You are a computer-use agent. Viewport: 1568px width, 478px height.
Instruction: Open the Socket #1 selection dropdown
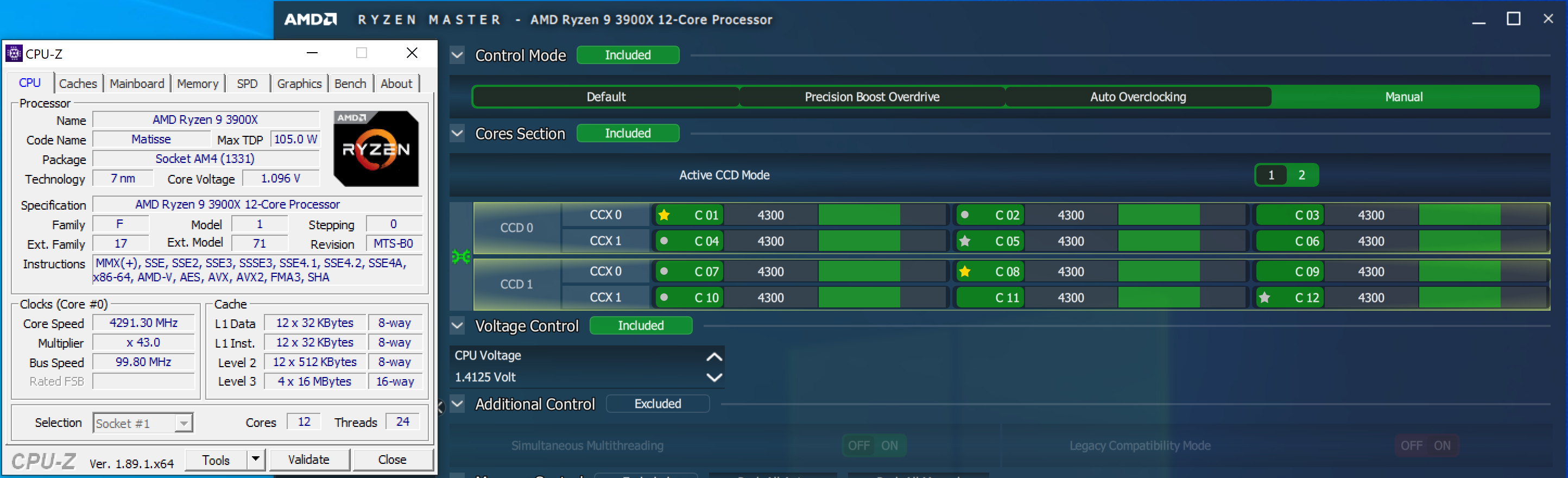(x=183, y=423)
